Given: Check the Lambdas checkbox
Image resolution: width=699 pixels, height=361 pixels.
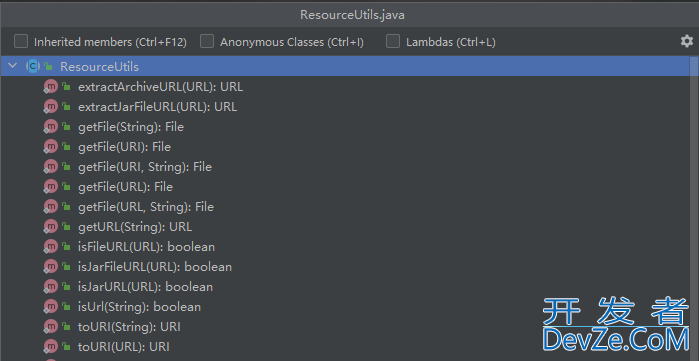Looking at the screenshot, I should point(393,41).
